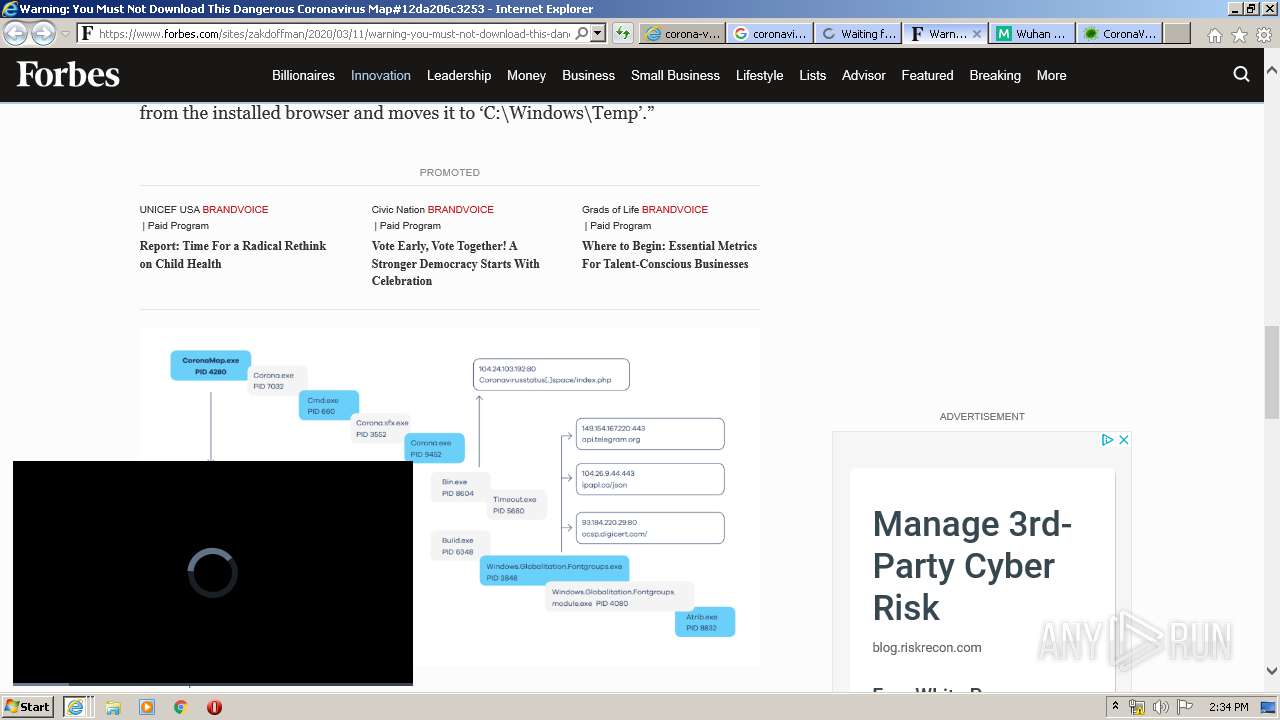The width and height of the screenshot is (1280, 720).
Task: Open the Windows Start menu
Action: coord(28,706)
